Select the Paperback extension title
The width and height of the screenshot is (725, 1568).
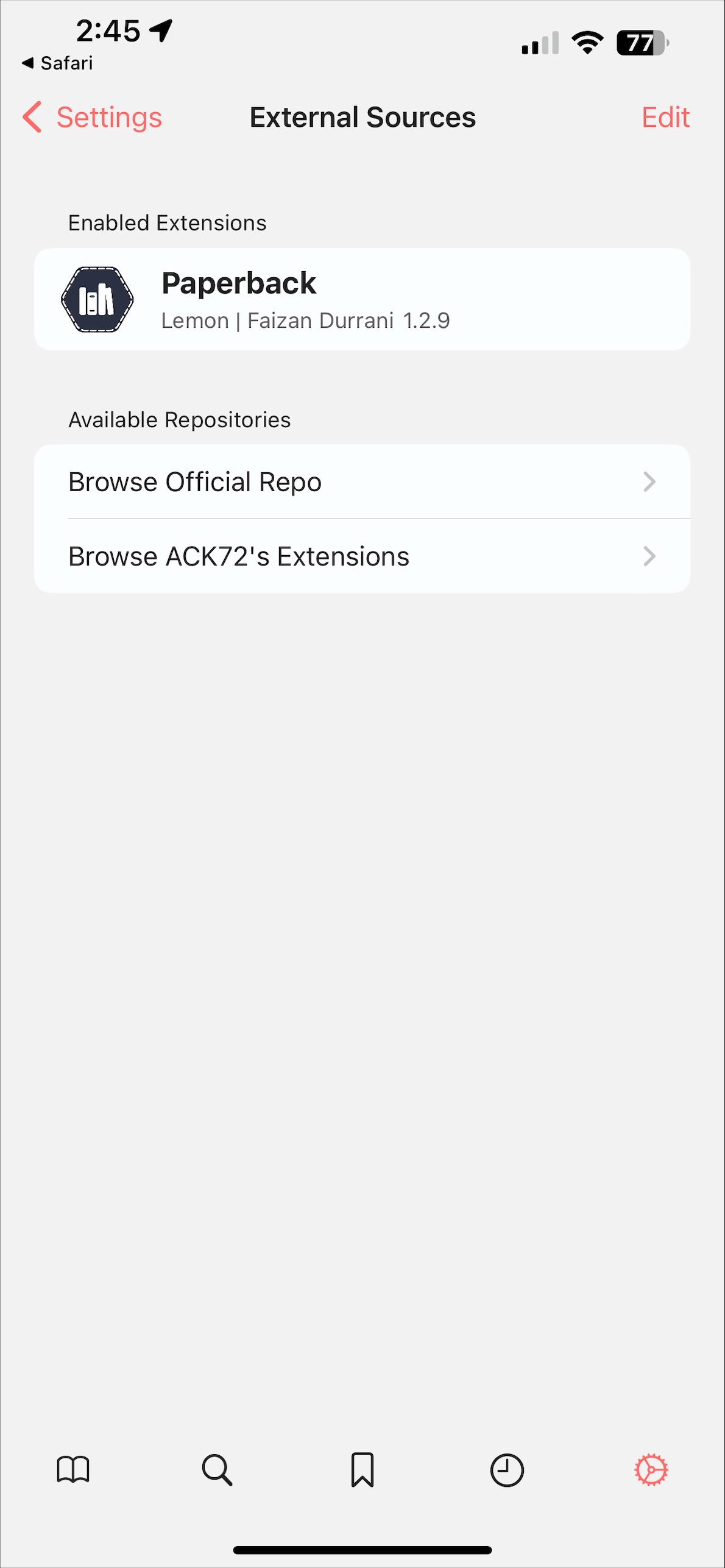pos(239,283)
